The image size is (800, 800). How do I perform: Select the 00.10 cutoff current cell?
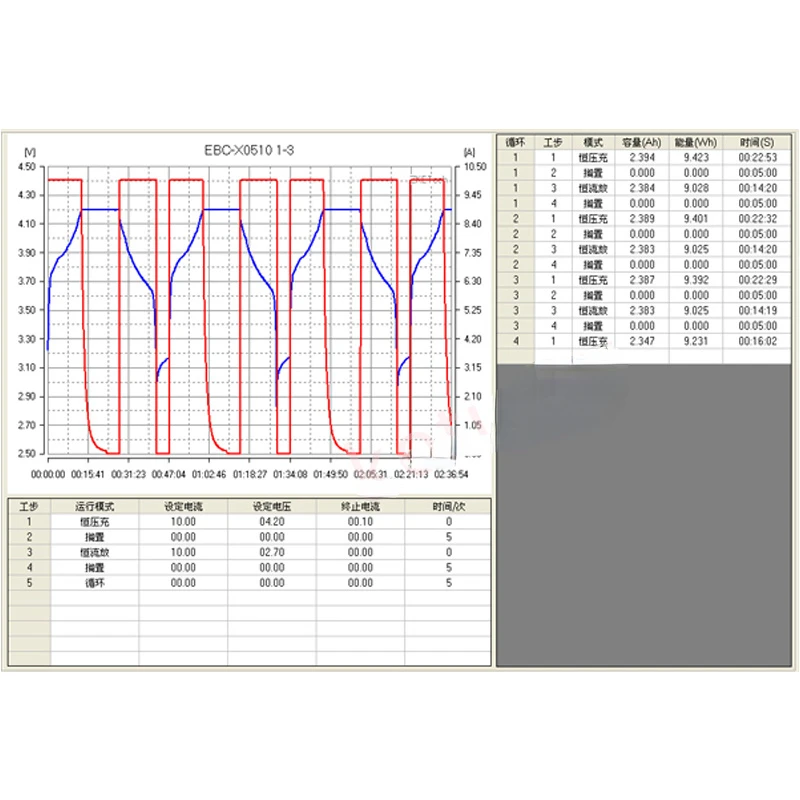[360, 522]
